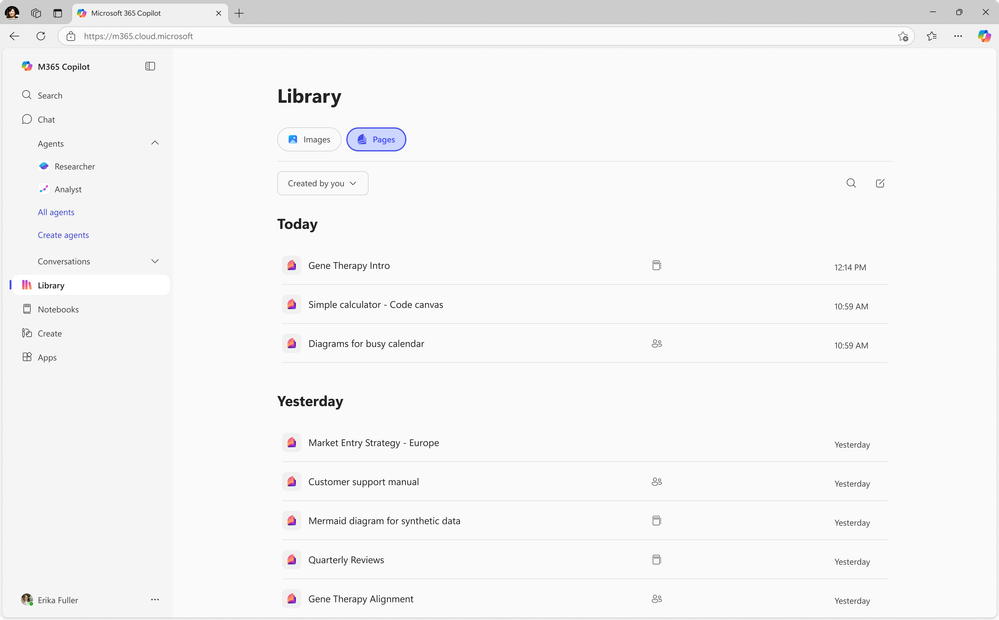Open Chat from the sidebar
Screen dimensions: 999x620
pyautogui.click(x=44, y=119)
